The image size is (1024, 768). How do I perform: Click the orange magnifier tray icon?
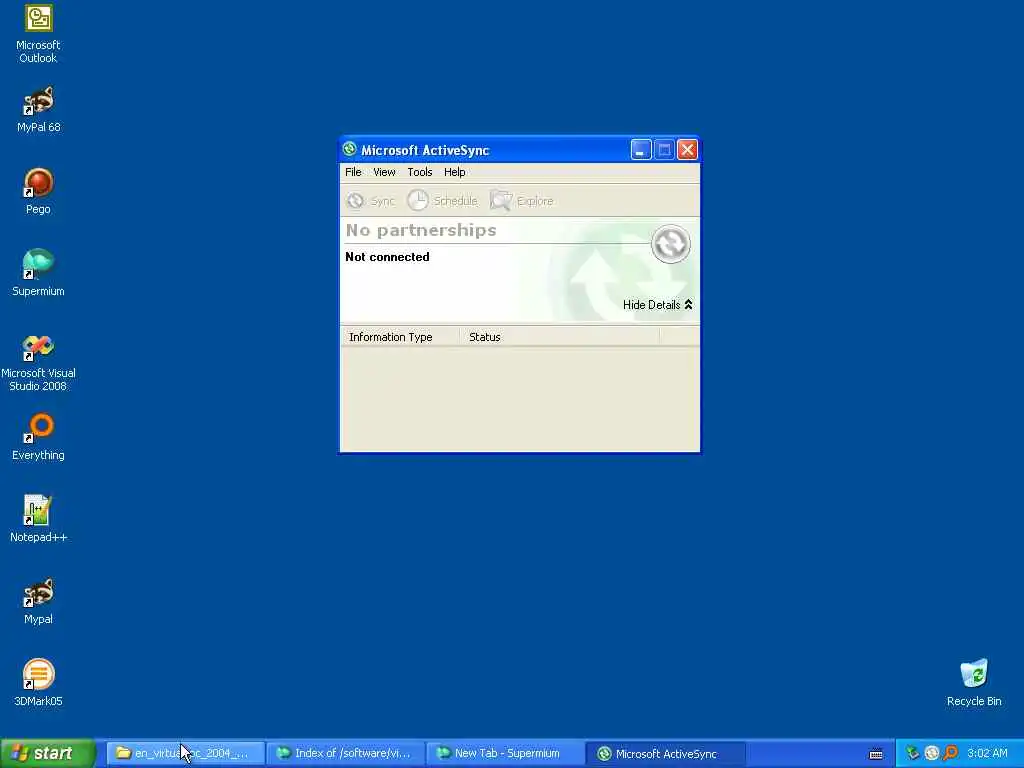[951, 754]
